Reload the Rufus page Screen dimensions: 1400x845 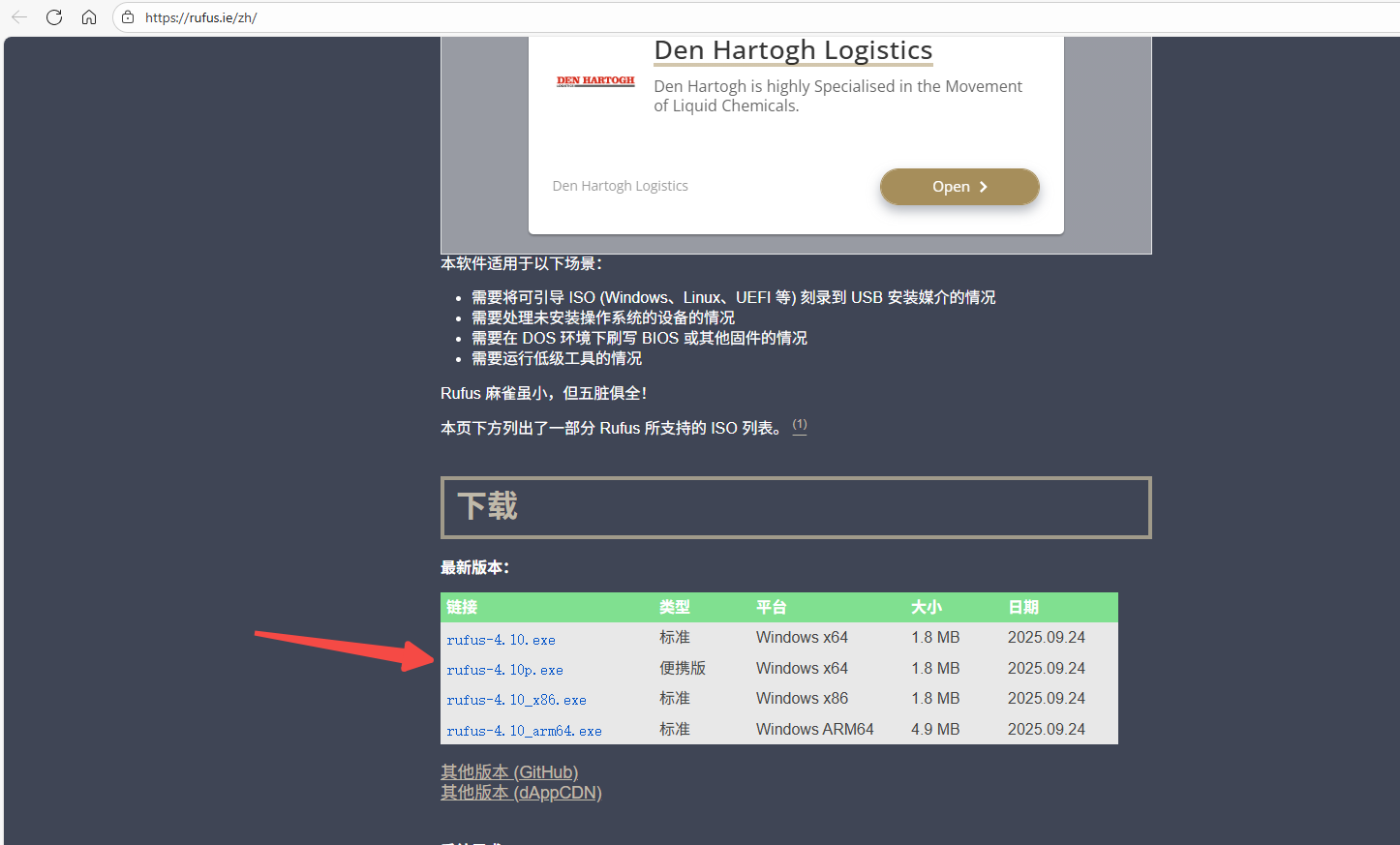(x=54, y=17)
